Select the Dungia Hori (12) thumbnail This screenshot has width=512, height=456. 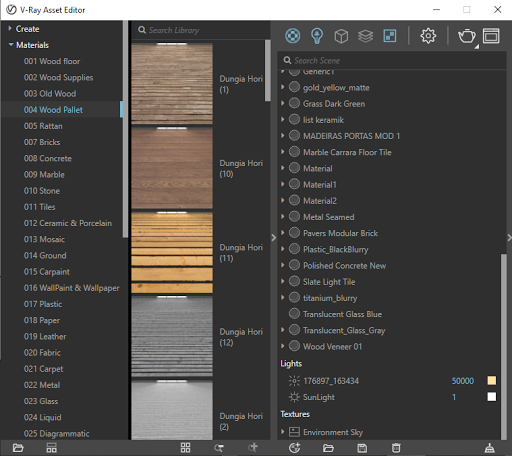172,337
